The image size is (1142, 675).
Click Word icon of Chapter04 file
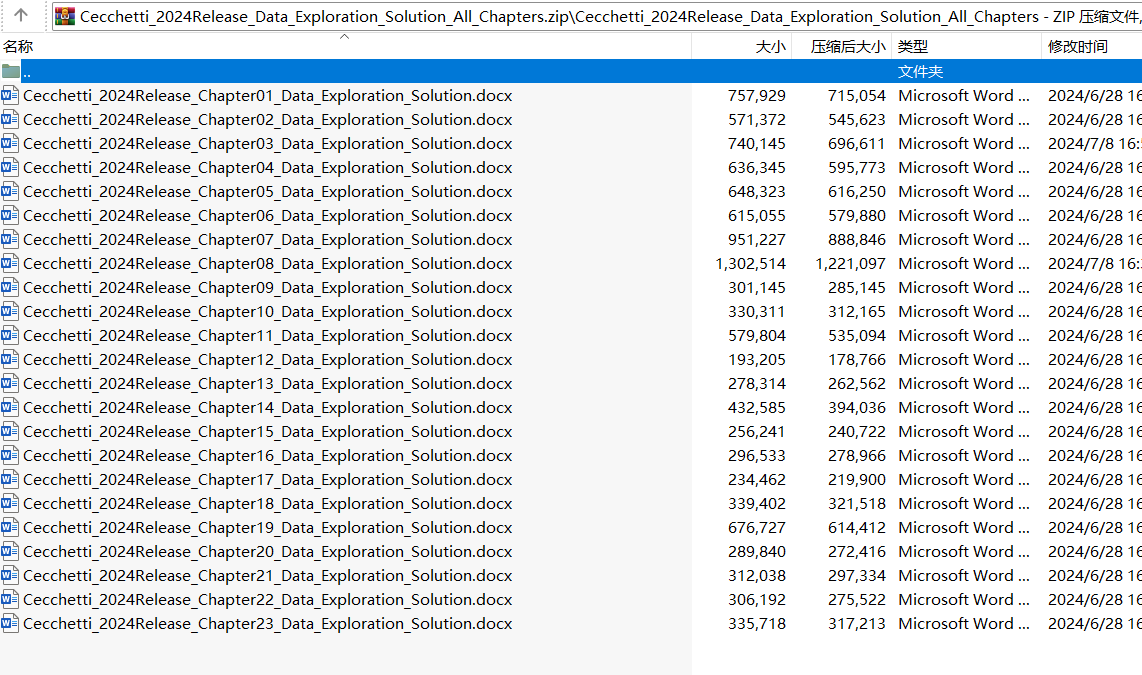10,167
